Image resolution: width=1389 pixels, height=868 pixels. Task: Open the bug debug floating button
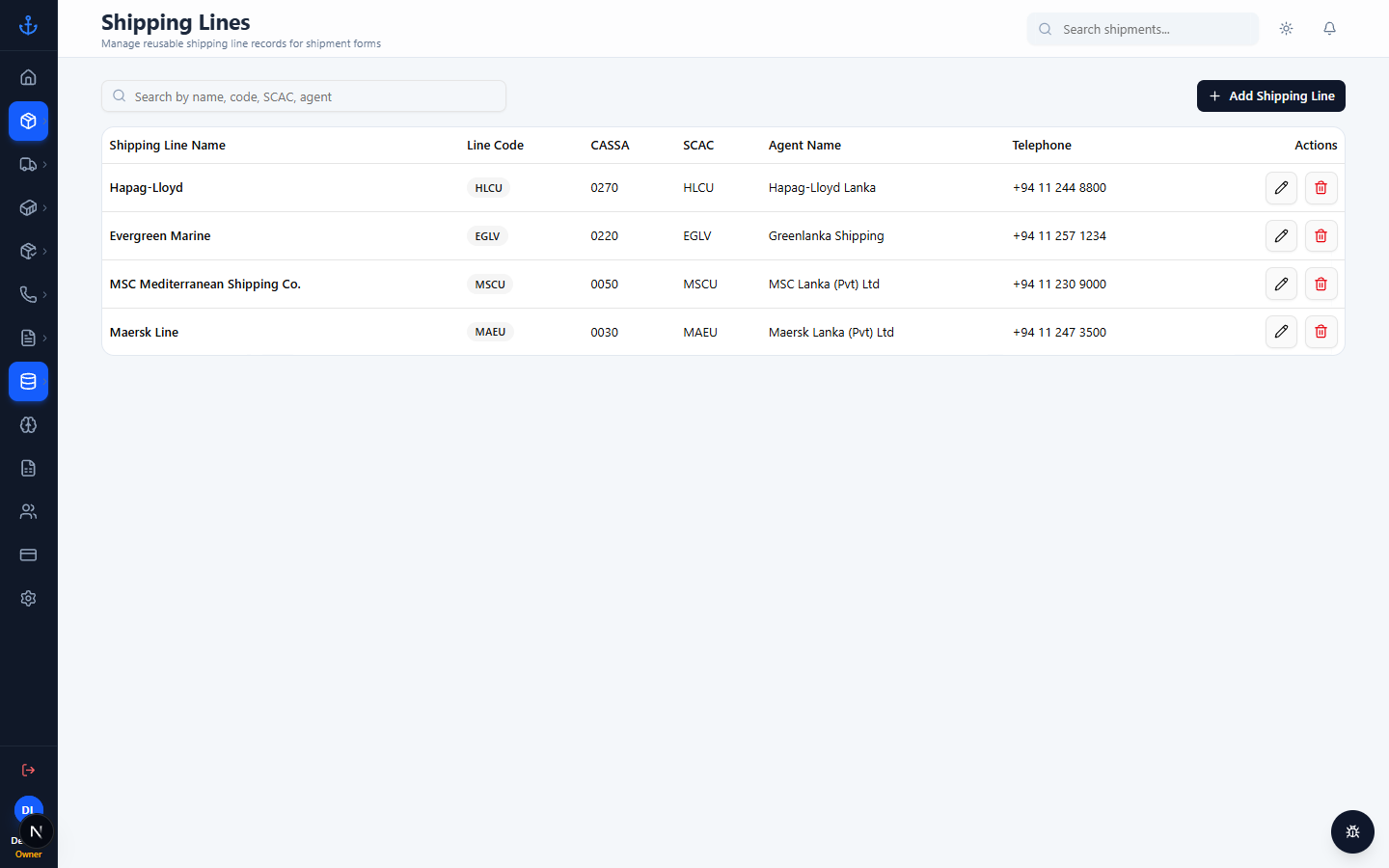(x=1352, y=831)
